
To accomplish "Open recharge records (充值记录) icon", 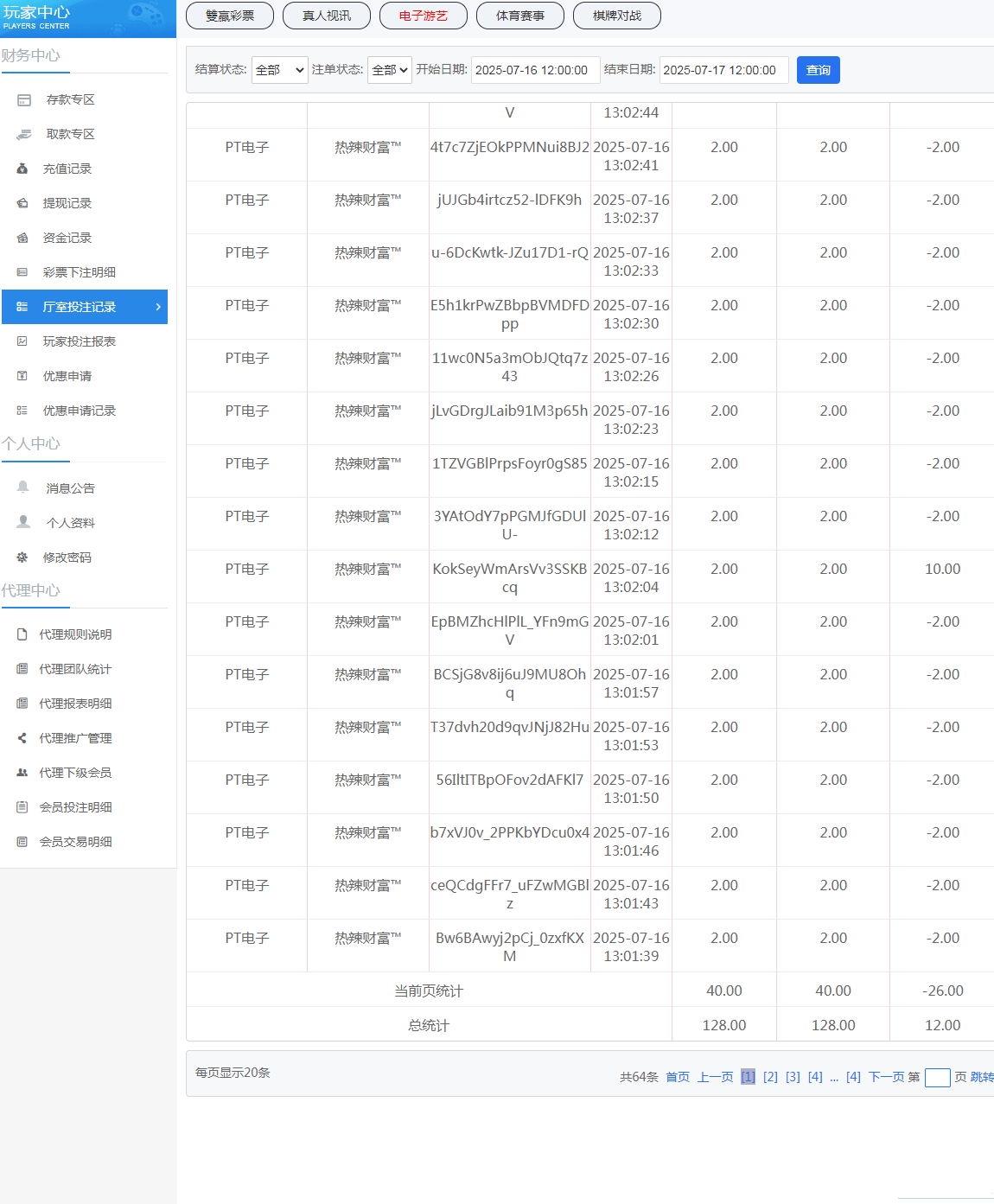I will tap(22, 169).
